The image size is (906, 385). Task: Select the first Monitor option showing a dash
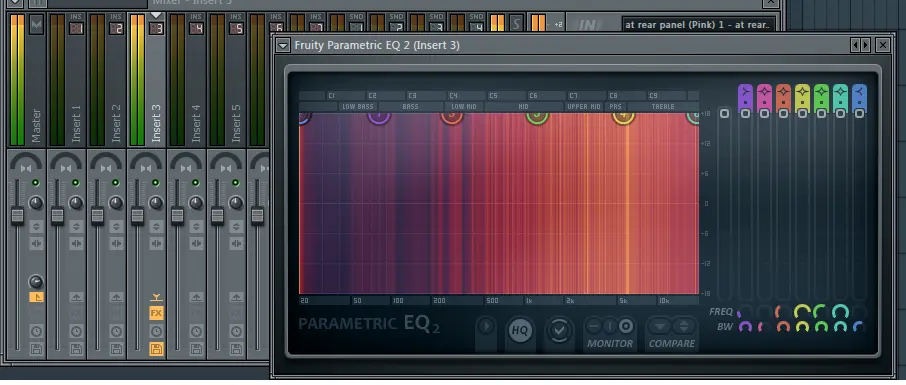click(x=594, y=327)
